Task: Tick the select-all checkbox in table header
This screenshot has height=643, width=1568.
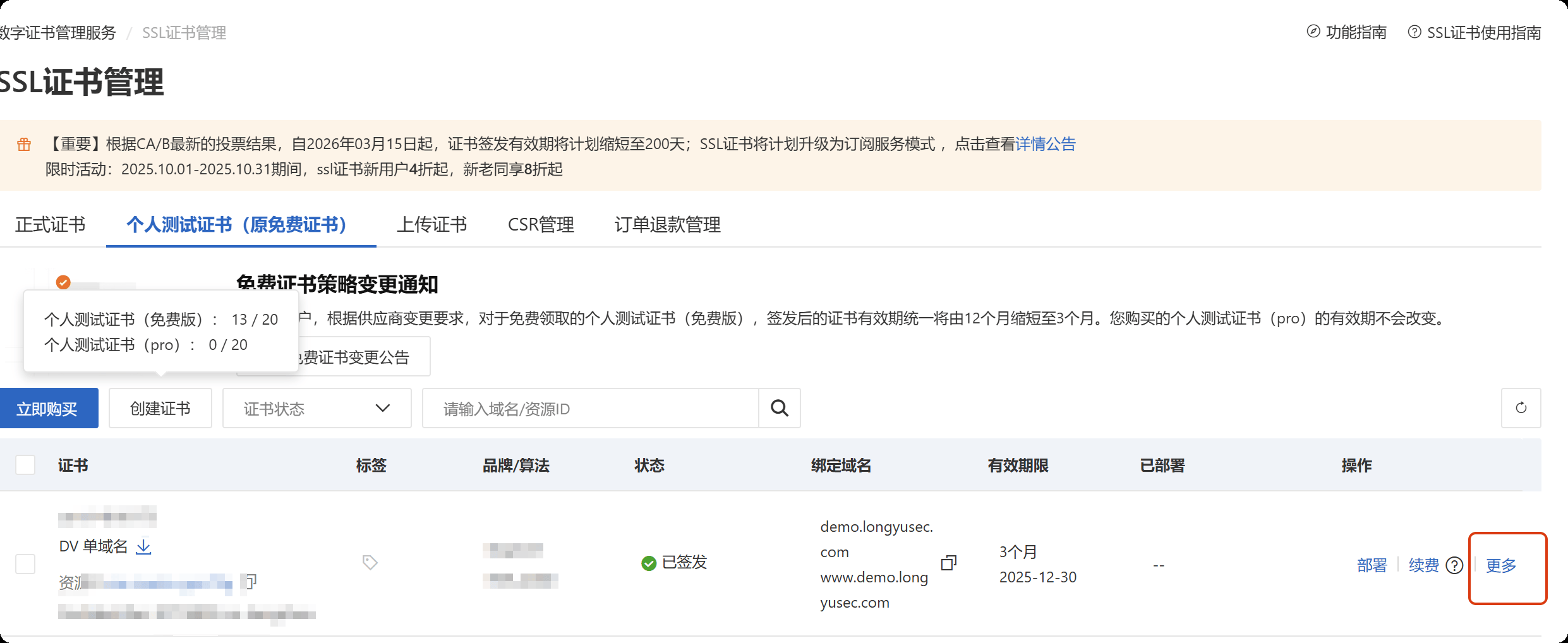Action: (25, 466)
